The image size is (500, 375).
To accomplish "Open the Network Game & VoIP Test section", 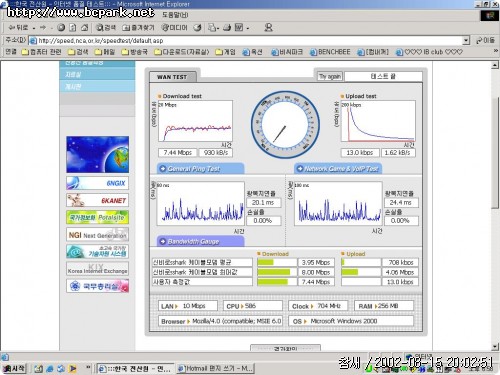I will click(338, 169).
